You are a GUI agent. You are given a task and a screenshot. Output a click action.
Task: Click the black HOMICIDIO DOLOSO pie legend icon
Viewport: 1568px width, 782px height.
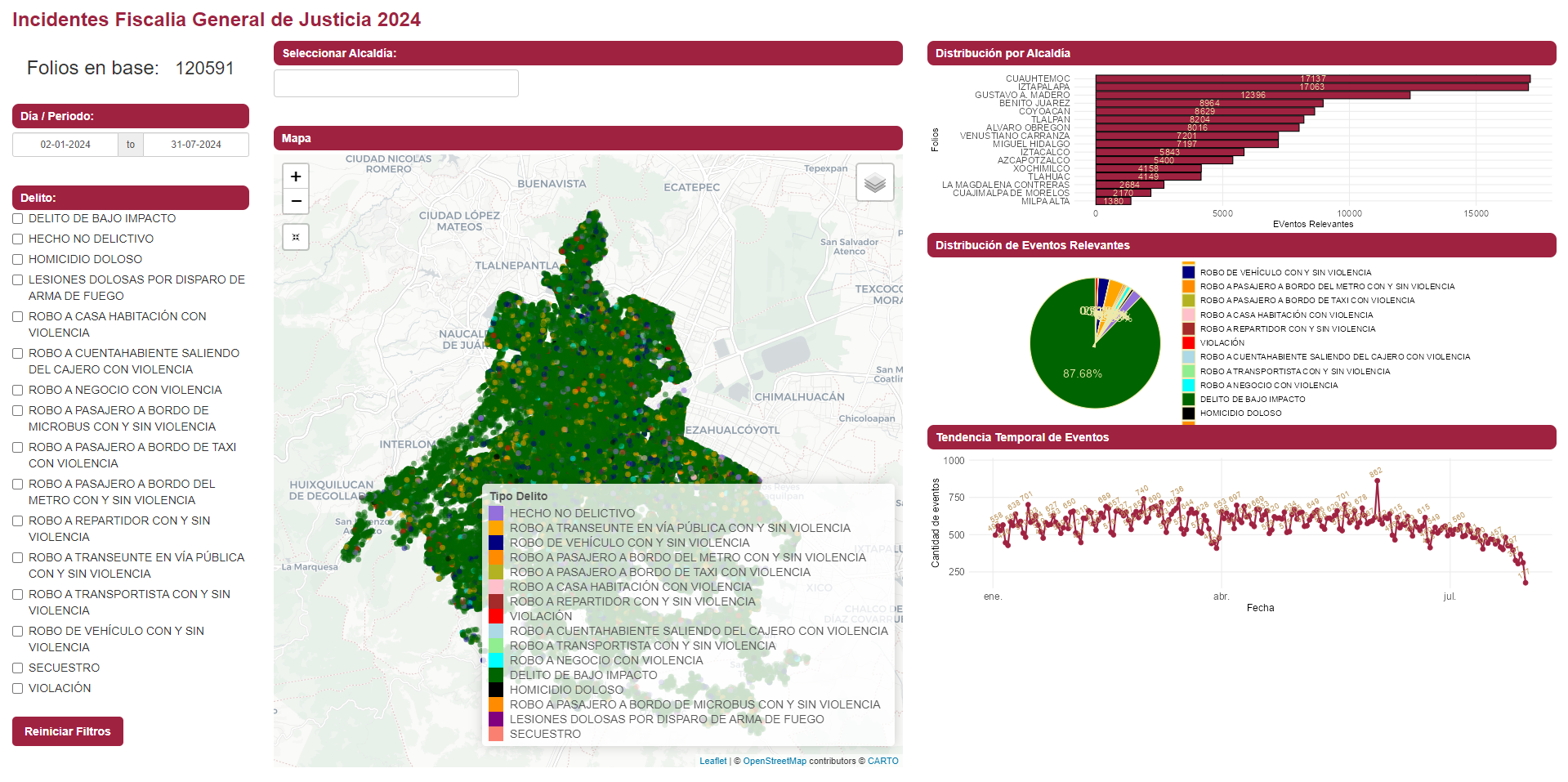1188,413
